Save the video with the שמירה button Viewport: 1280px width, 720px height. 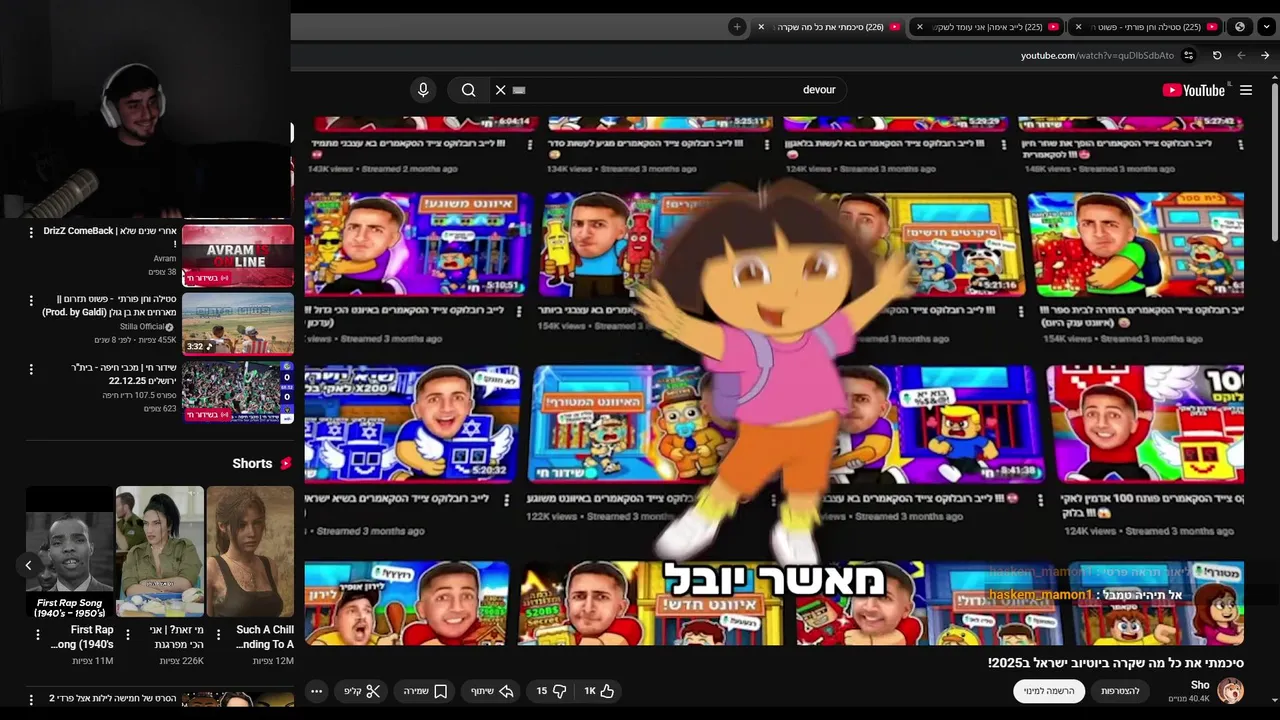click(x=426, y=691)
